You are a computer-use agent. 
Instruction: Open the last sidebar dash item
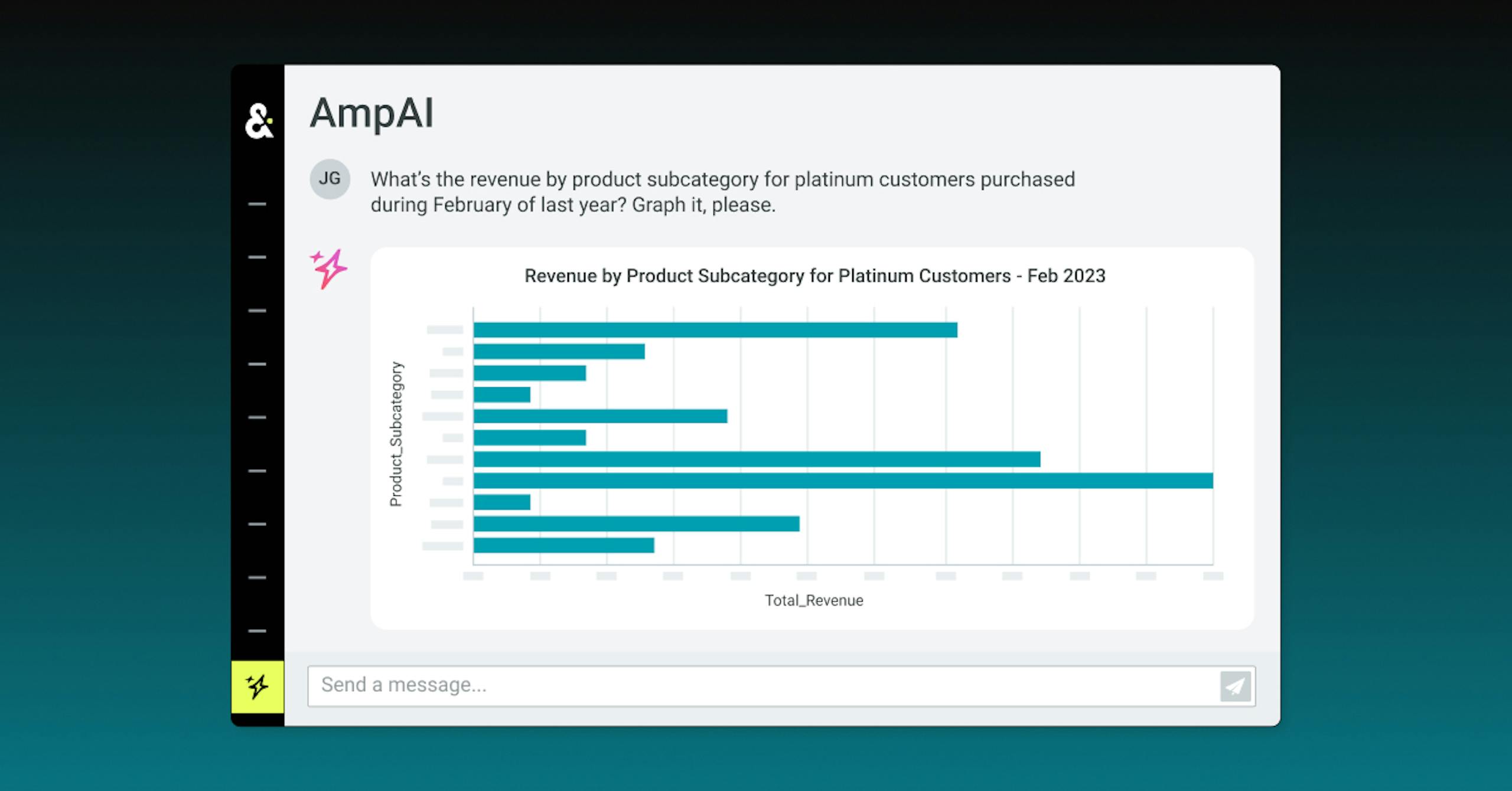coord(257,631)
